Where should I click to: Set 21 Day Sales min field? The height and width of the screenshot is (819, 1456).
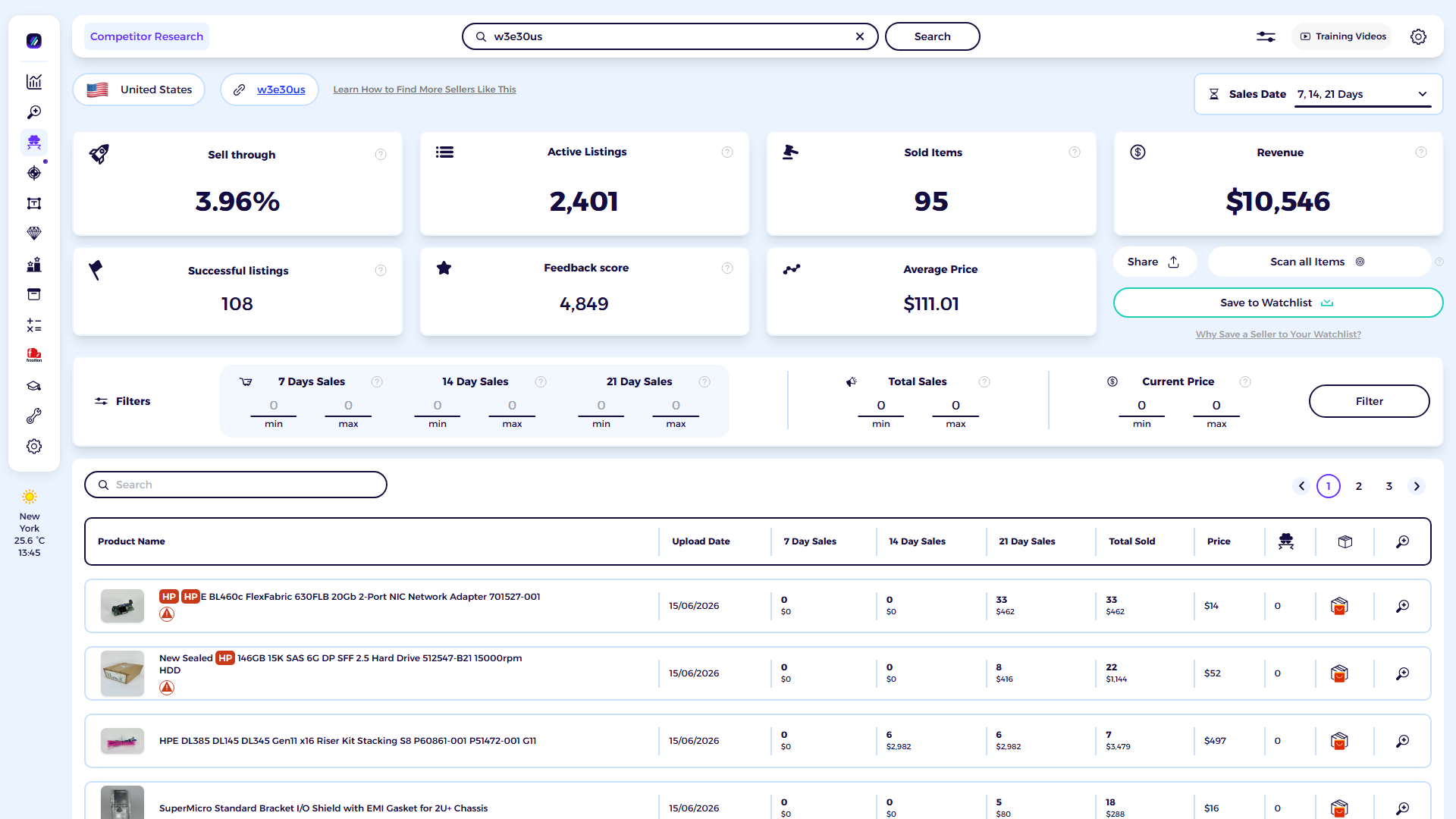tap(601, 406)
